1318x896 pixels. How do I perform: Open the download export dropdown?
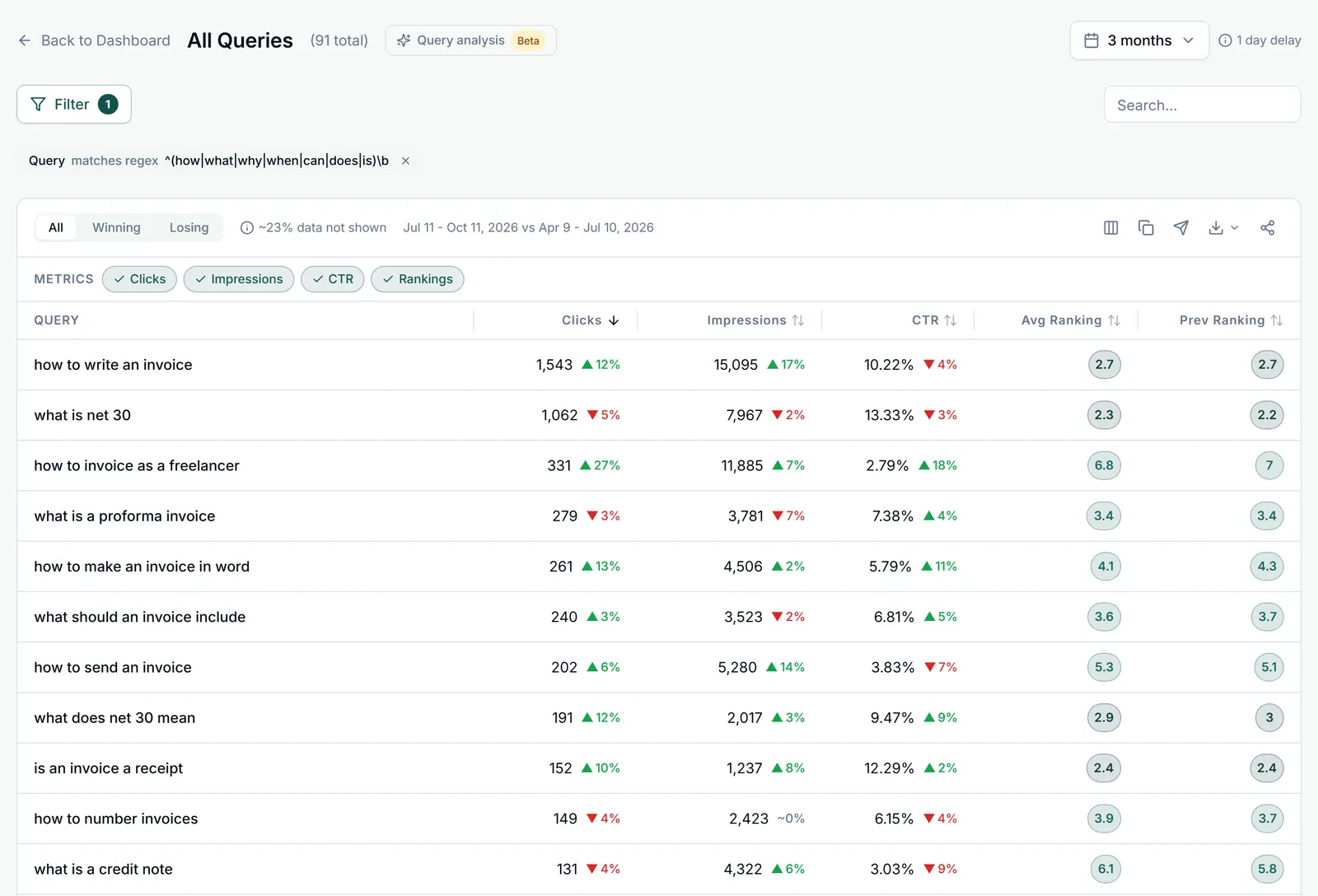point(1223,228)
